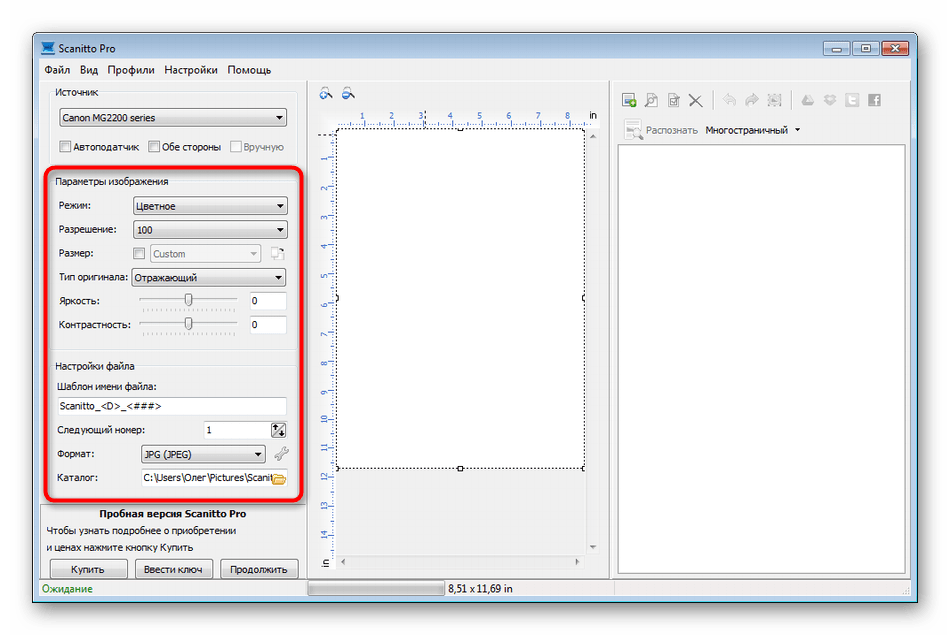950x635 pixels.
Task: Open the Профили menu
Action: pos(131,70)
